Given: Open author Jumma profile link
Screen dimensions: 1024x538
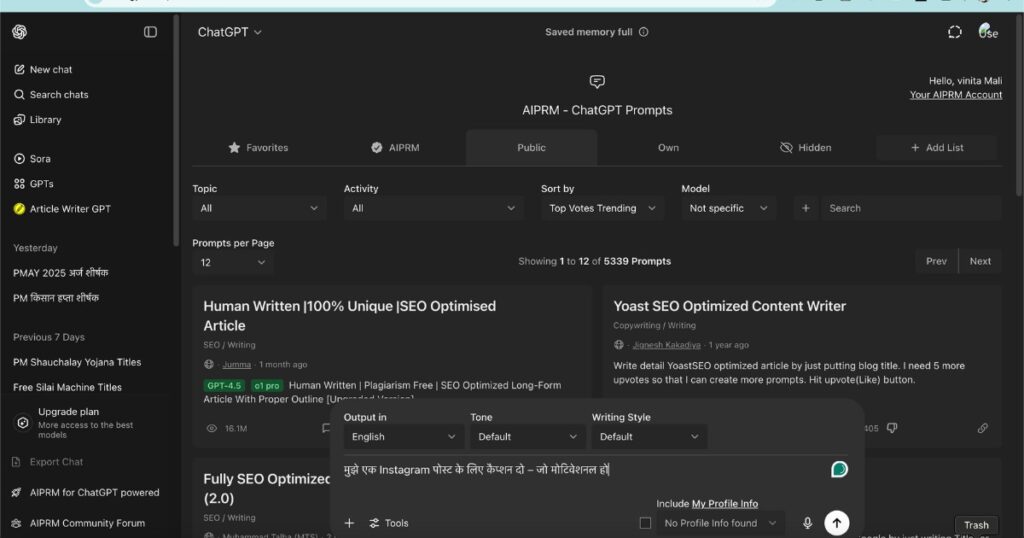Looking at the screenshot, I should click(236, 365).
